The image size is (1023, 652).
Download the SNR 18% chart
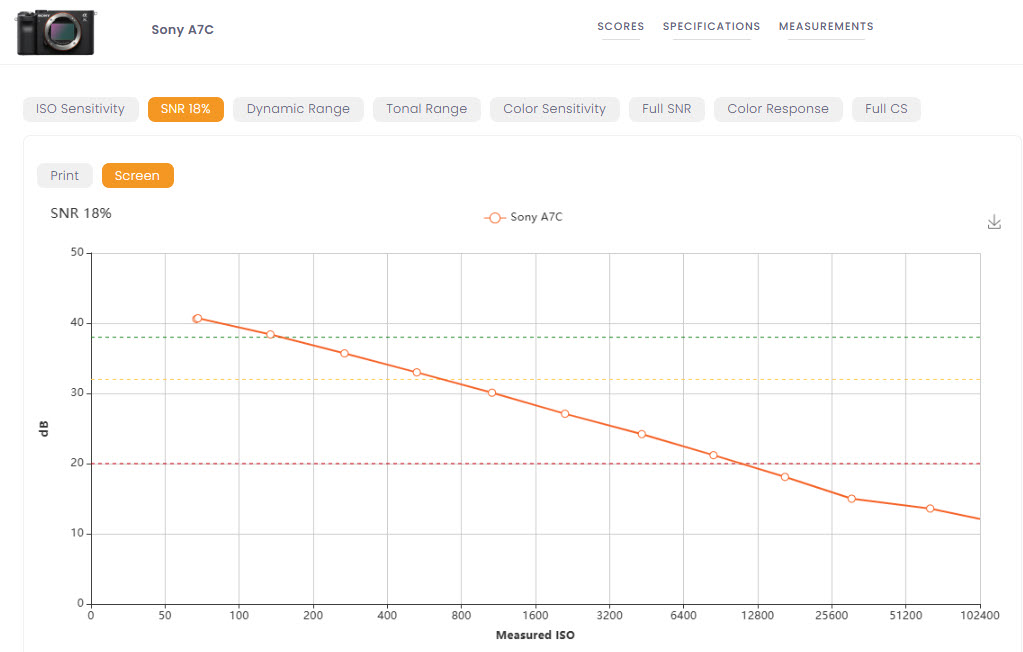pyautogui.click(x=994, y=222)
